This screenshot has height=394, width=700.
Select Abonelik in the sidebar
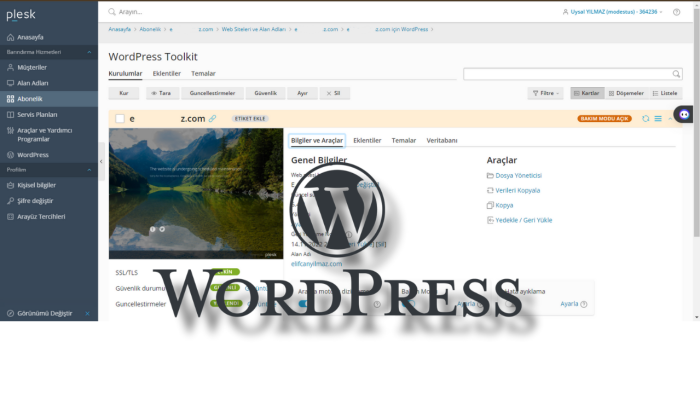coord(29,99)
